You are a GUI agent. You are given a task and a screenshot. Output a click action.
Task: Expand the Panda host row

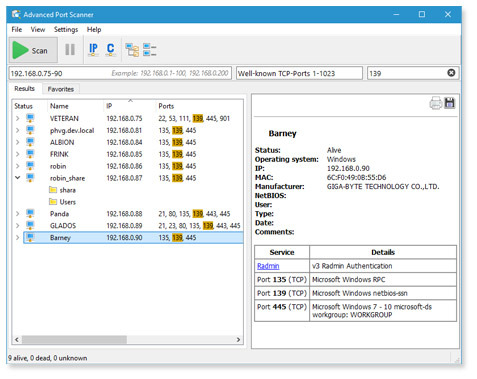pos(17,213)
